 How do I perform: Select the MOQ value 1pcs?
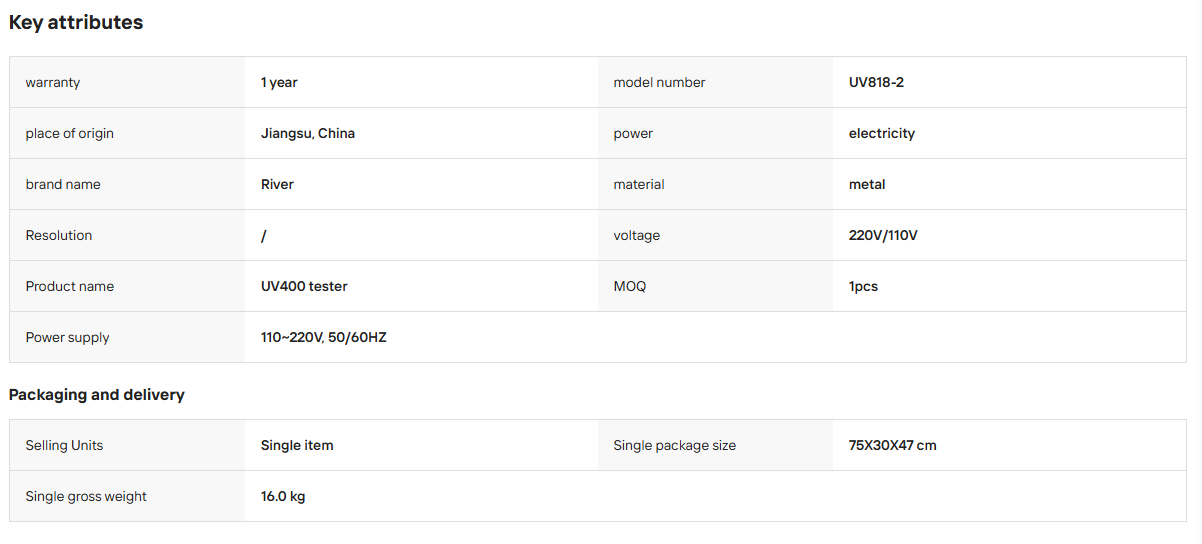click(863, 286)
